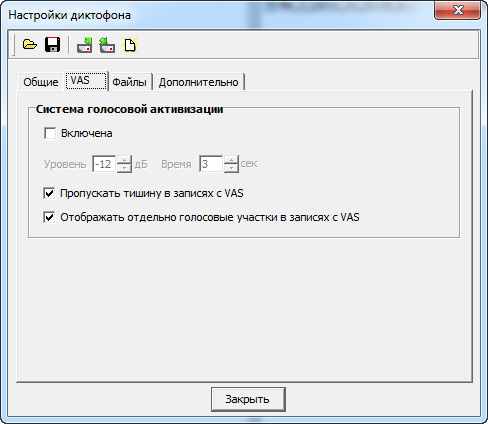Click the toolbar grip handle at the left edge
488x424 pixels.
(14, 45)
